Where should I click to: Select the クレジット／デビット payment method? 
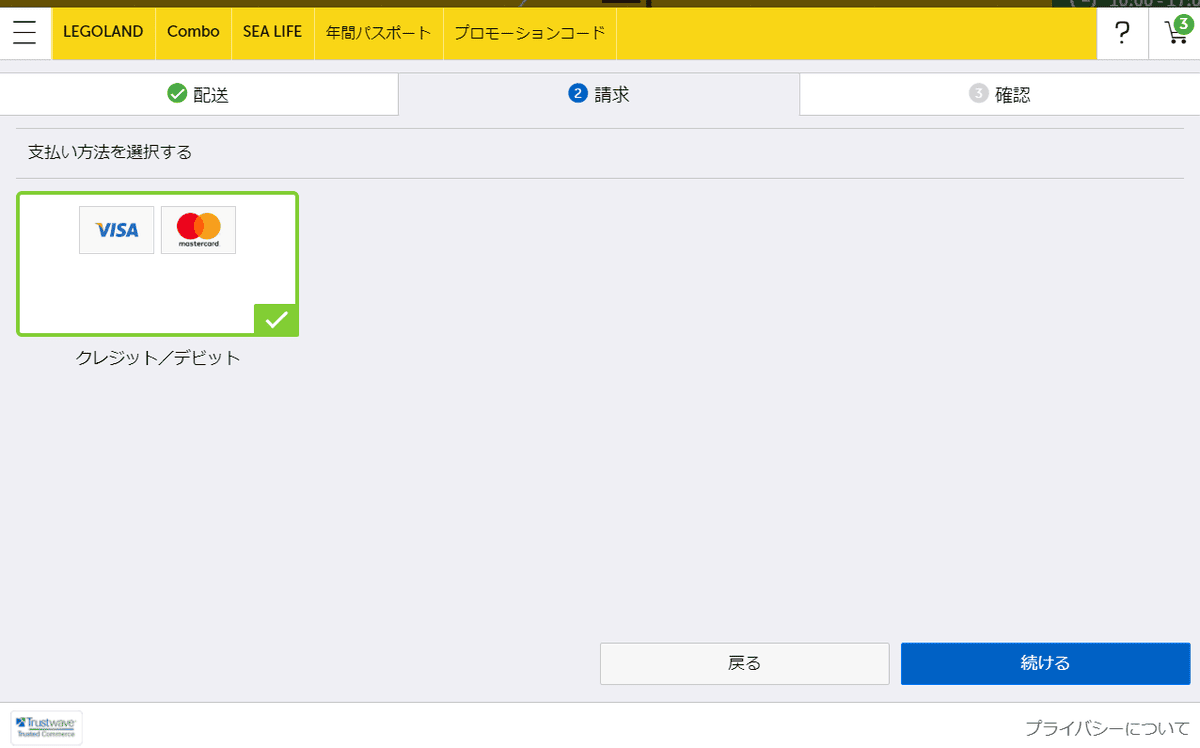pyautogui.click(x=157, y=263)
